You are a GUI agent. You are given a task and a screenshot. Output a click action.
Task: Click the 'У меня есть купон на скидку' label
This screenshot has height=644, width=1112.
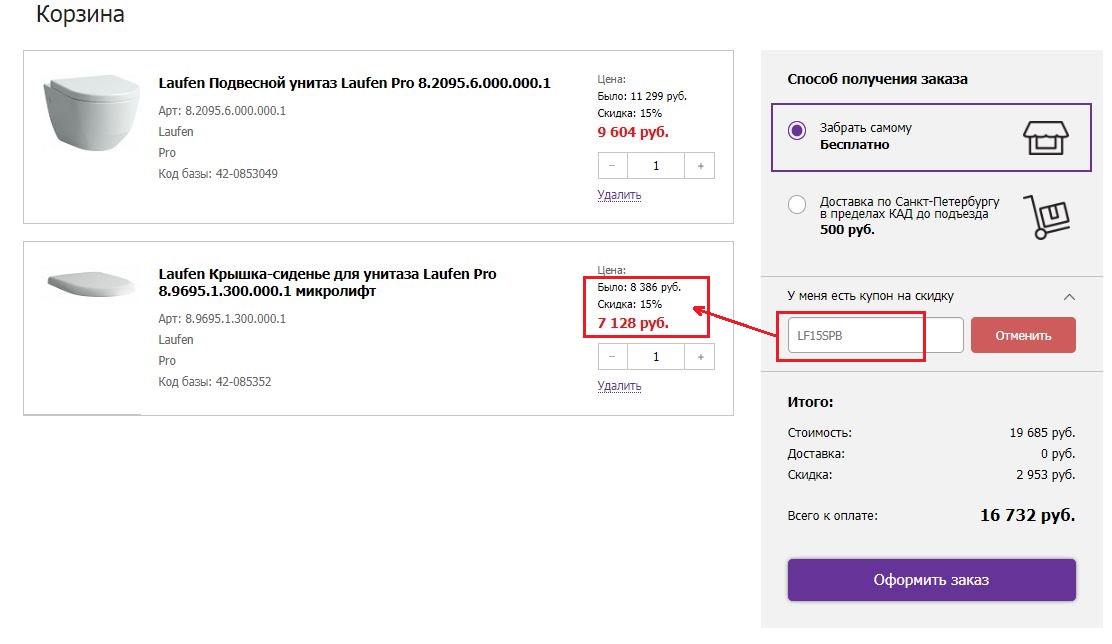click(870, 296)
